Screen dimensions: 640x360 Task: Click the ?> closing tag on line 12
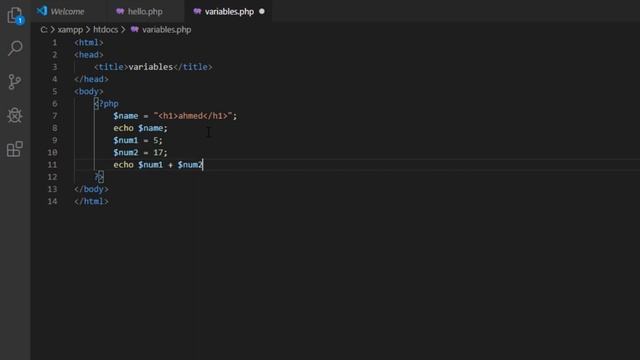[x=99, y=177]
